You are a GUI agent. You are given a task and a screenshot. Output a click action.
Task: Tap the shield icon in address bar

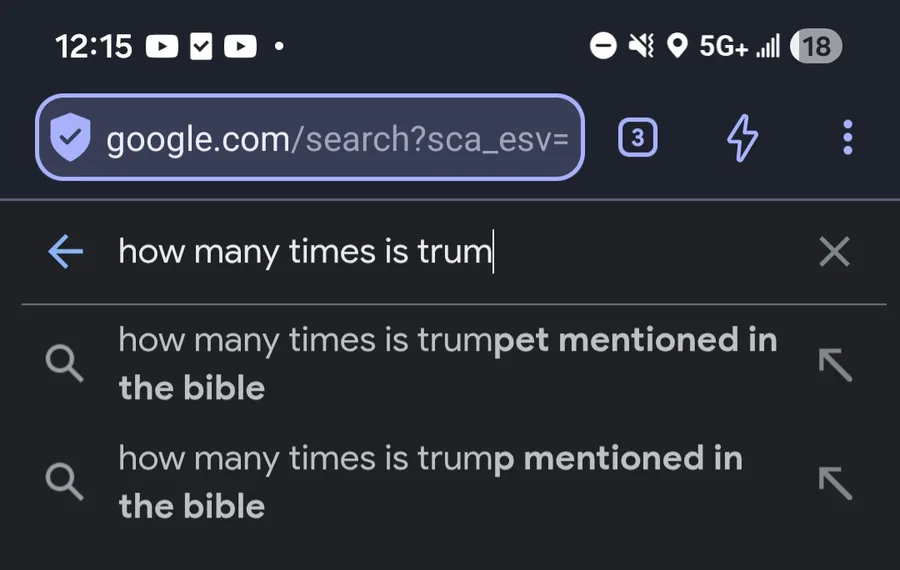click(x=70, y=139)
